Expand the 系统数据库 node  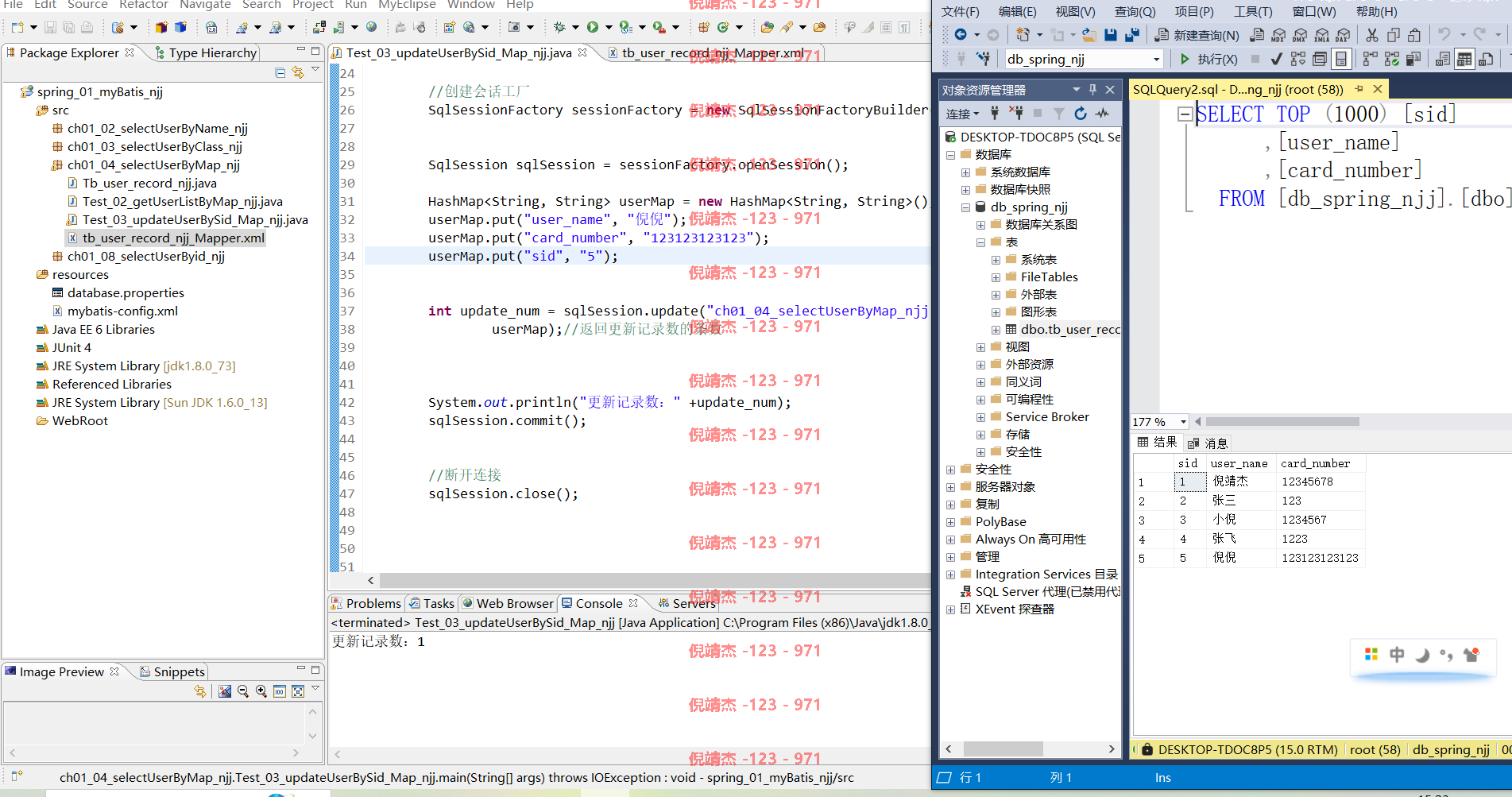click(965, 172)
